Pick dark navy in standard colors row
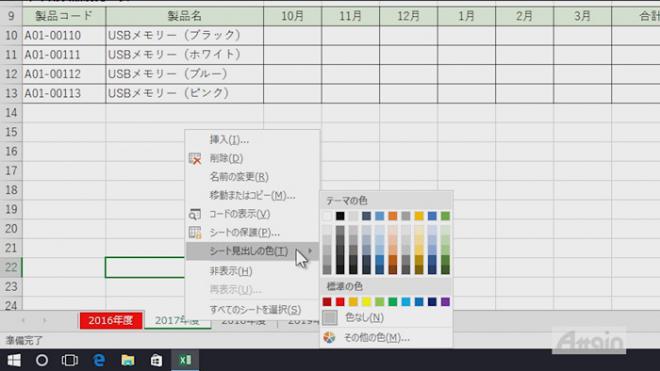The image size is (660, 371). click(432, 302)
